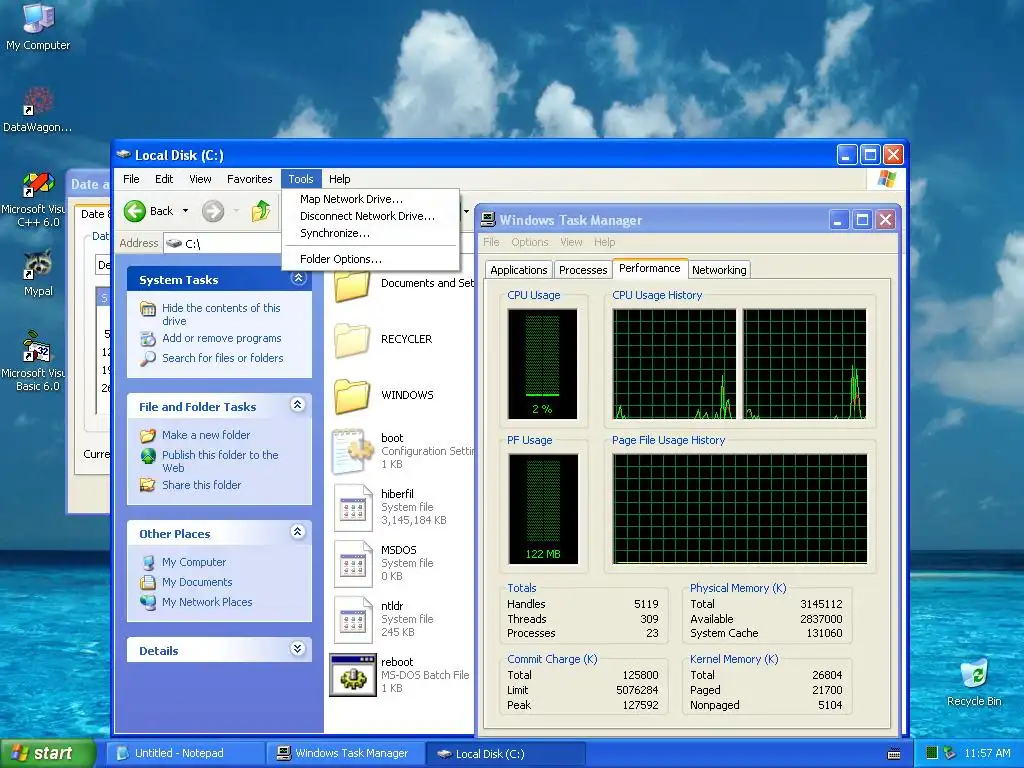Choose Map Network Drive from Tools menu
The image size is (1024, 768).
[370, 199]
